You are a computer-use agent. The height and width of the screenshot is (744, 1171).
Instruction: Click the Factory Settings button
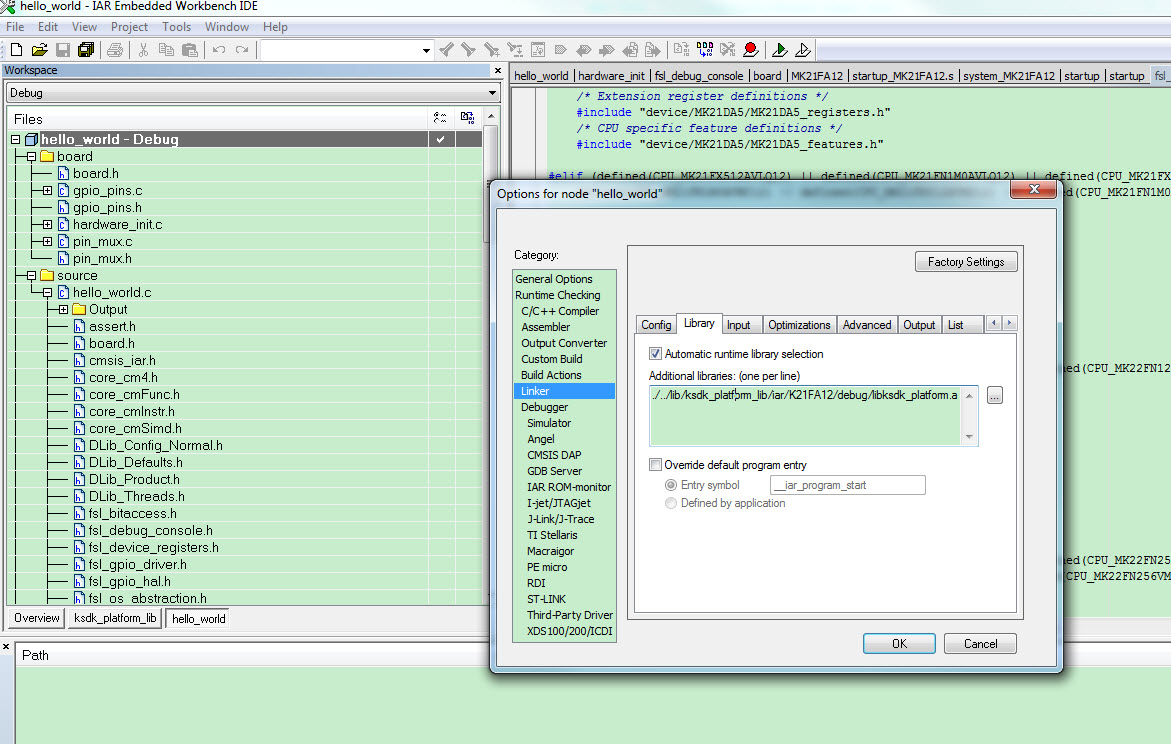966,261
